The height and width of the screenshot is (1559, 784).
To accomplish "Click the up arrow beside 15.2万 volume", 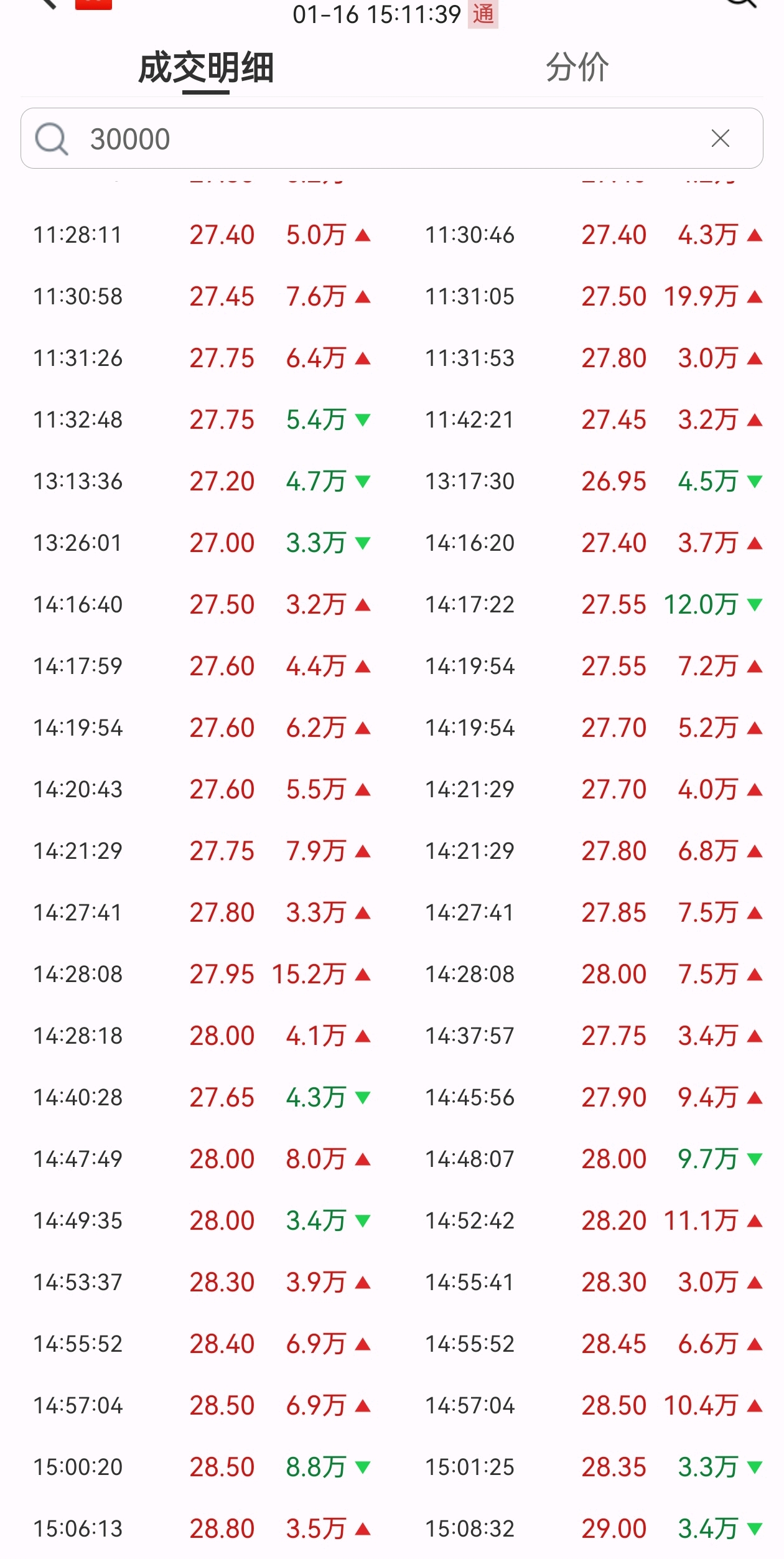I will click(x=363, y=975).
